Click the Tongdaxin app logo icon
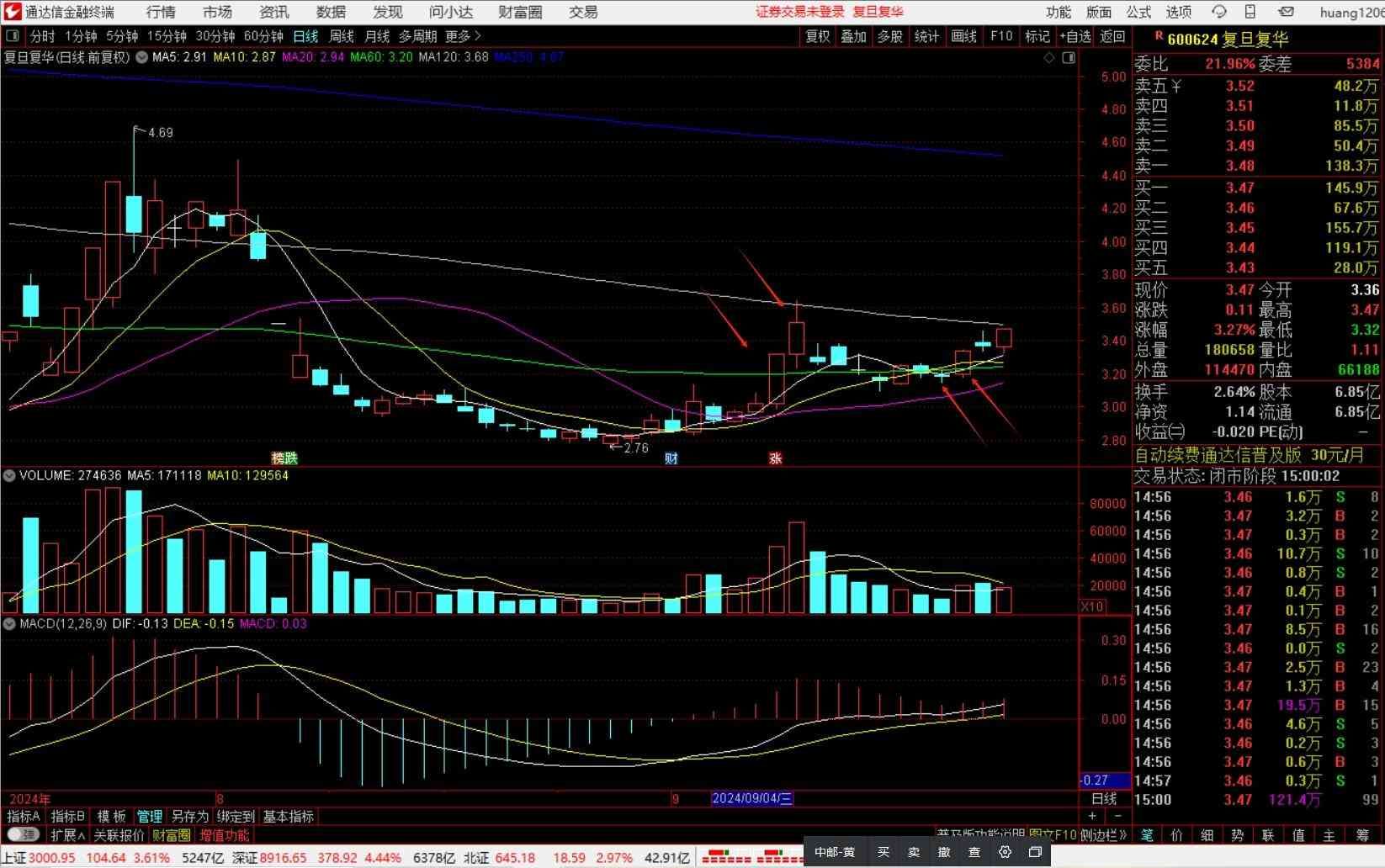 pos(12,12)
